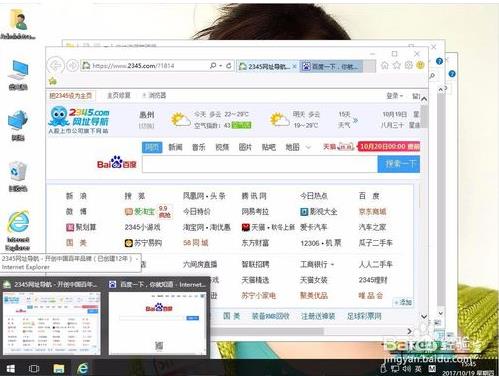Open the Administrator user folder icon
Image resolution: width=499 pixels, height=376 pixels.
pyautogui.click(x=18, y=25)
